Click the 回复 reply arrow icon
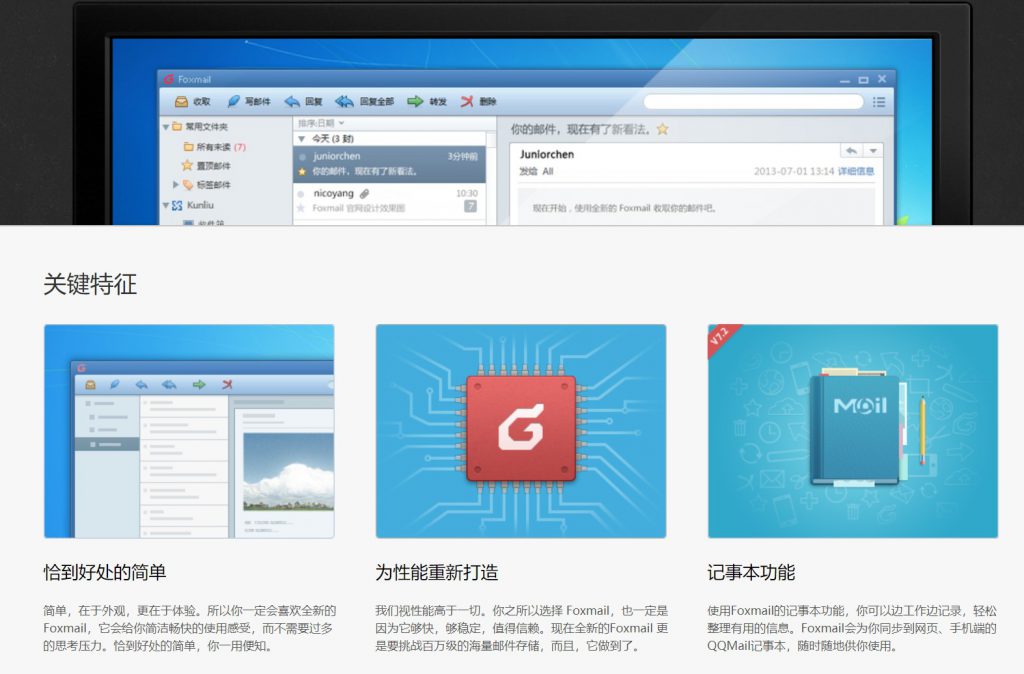 [x=292, y=102]
